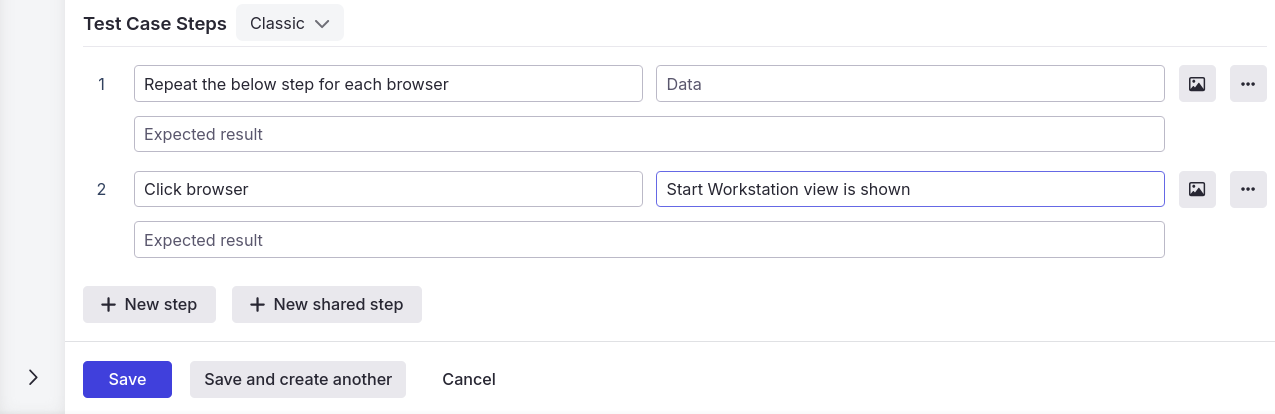
Task: Attach an image to step 1
Action: (1197, 84)
